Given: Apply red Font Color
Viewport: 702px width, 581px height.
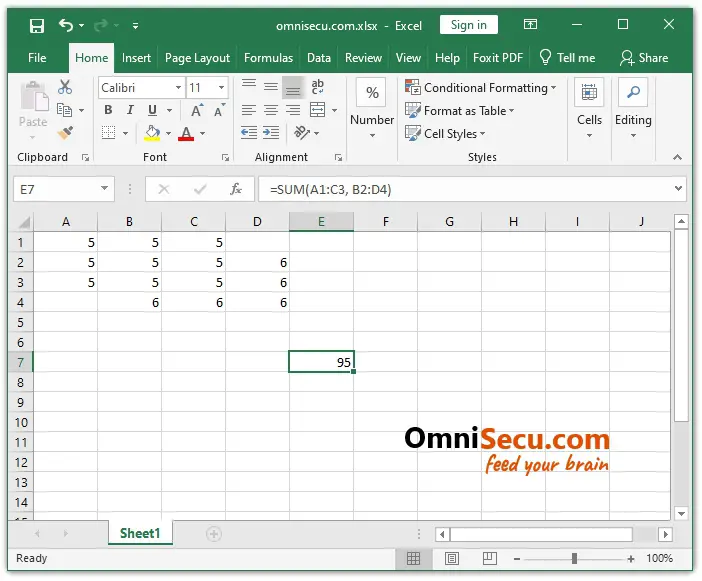Looking at the screenshot, I should coord(186,133).
